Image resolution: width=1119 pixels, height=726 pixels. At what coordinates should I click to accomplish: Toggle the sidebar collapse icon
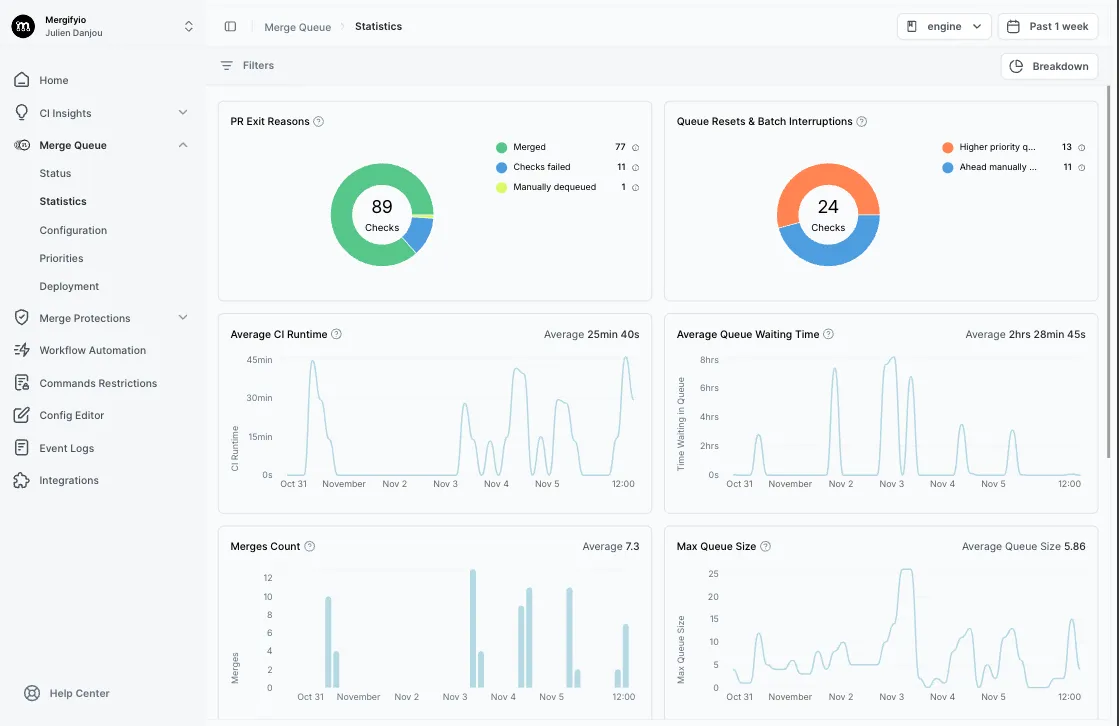tap(230, 27)
